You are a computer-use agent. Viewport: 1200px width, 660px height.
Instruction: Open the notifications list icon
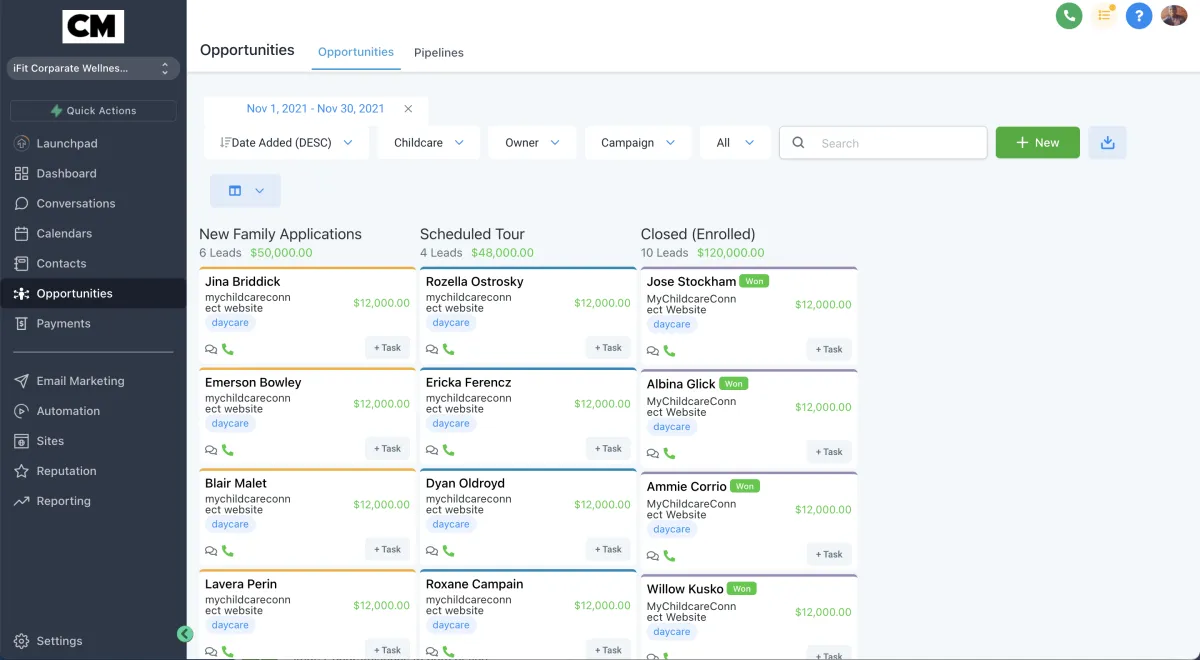[x=1104, y=15]
